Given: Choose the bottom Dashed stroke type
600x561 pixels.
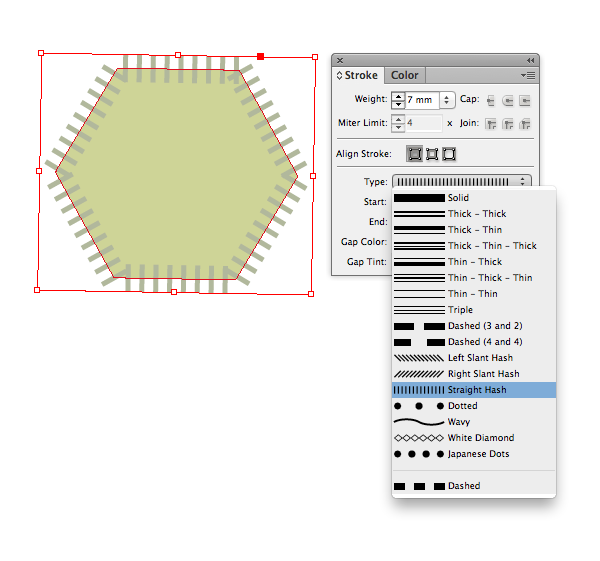Looking at the screenshot, I should point(474,486).
